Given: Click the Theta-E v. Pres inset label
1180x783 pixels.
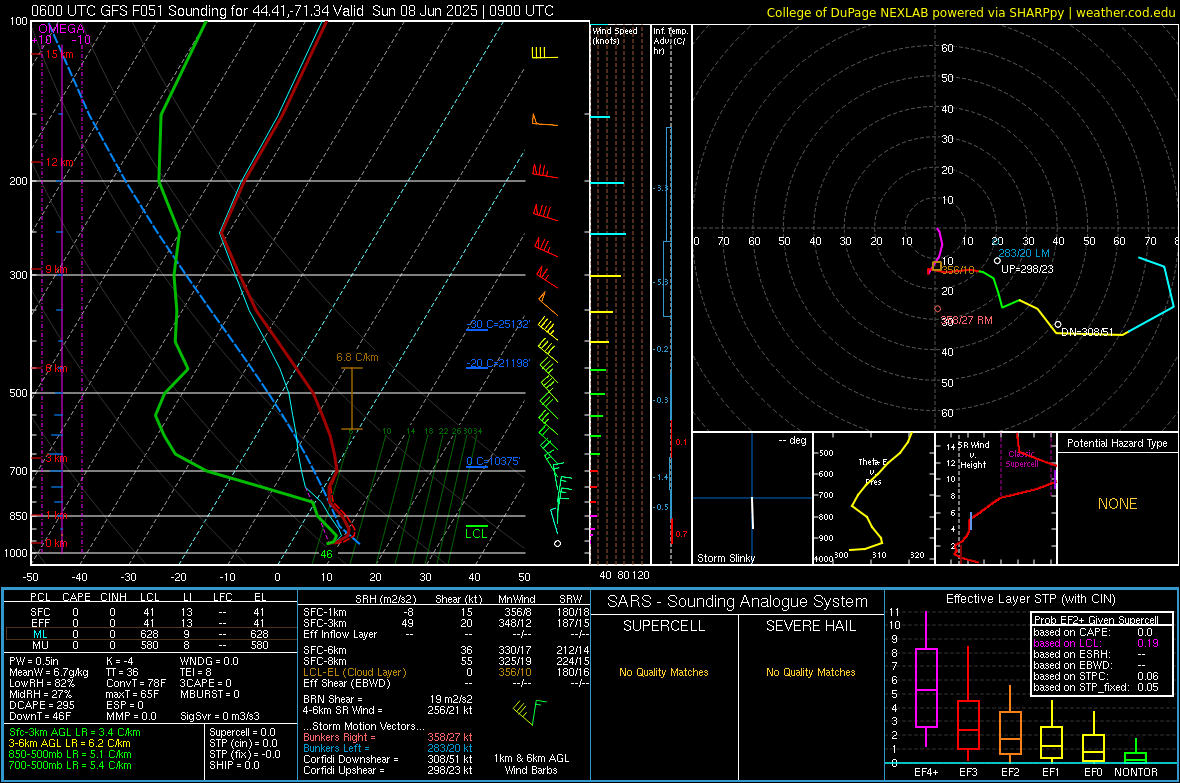Looking at the screenshot, I should click(873, 471).
